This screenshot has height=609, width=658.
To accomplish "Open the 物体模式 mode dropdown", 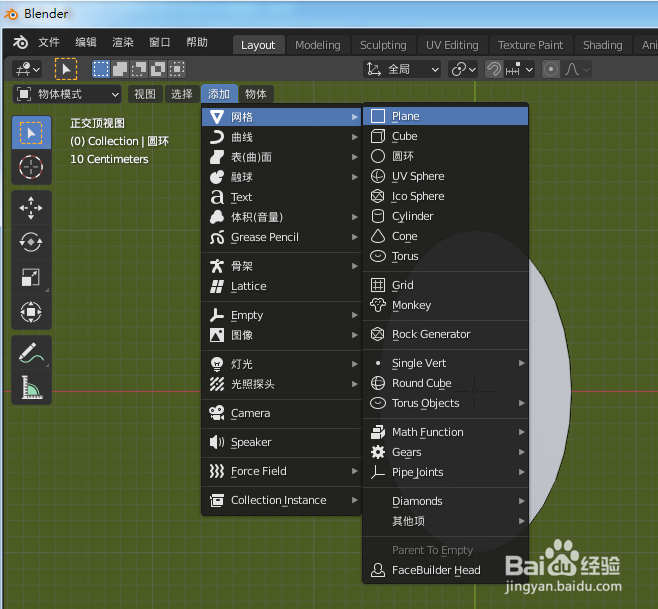I will coord(67,94).
